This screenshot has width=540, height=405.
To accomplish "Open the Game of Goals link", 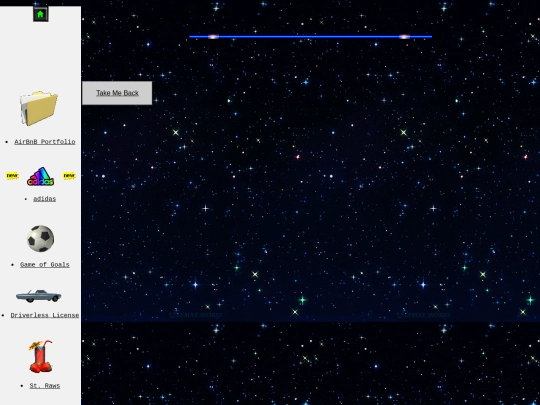I will (45, 264).
